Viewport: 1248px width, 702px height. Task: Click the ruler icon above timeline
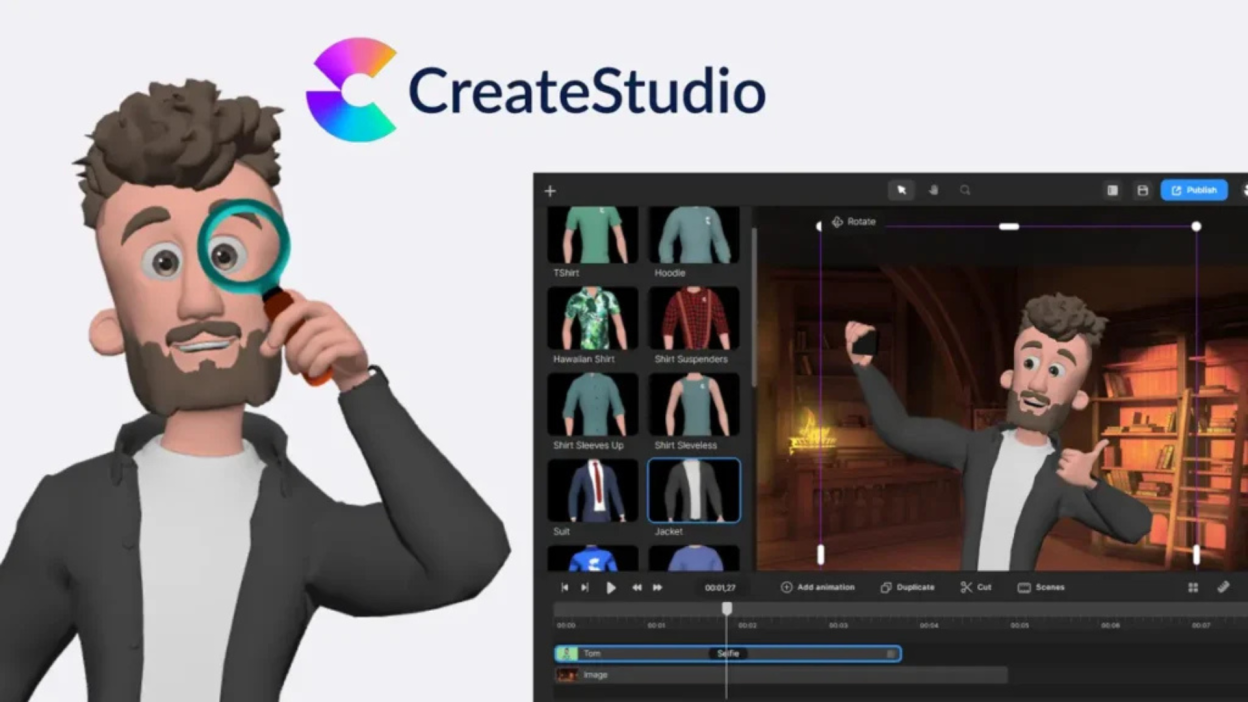point(1223,588)
